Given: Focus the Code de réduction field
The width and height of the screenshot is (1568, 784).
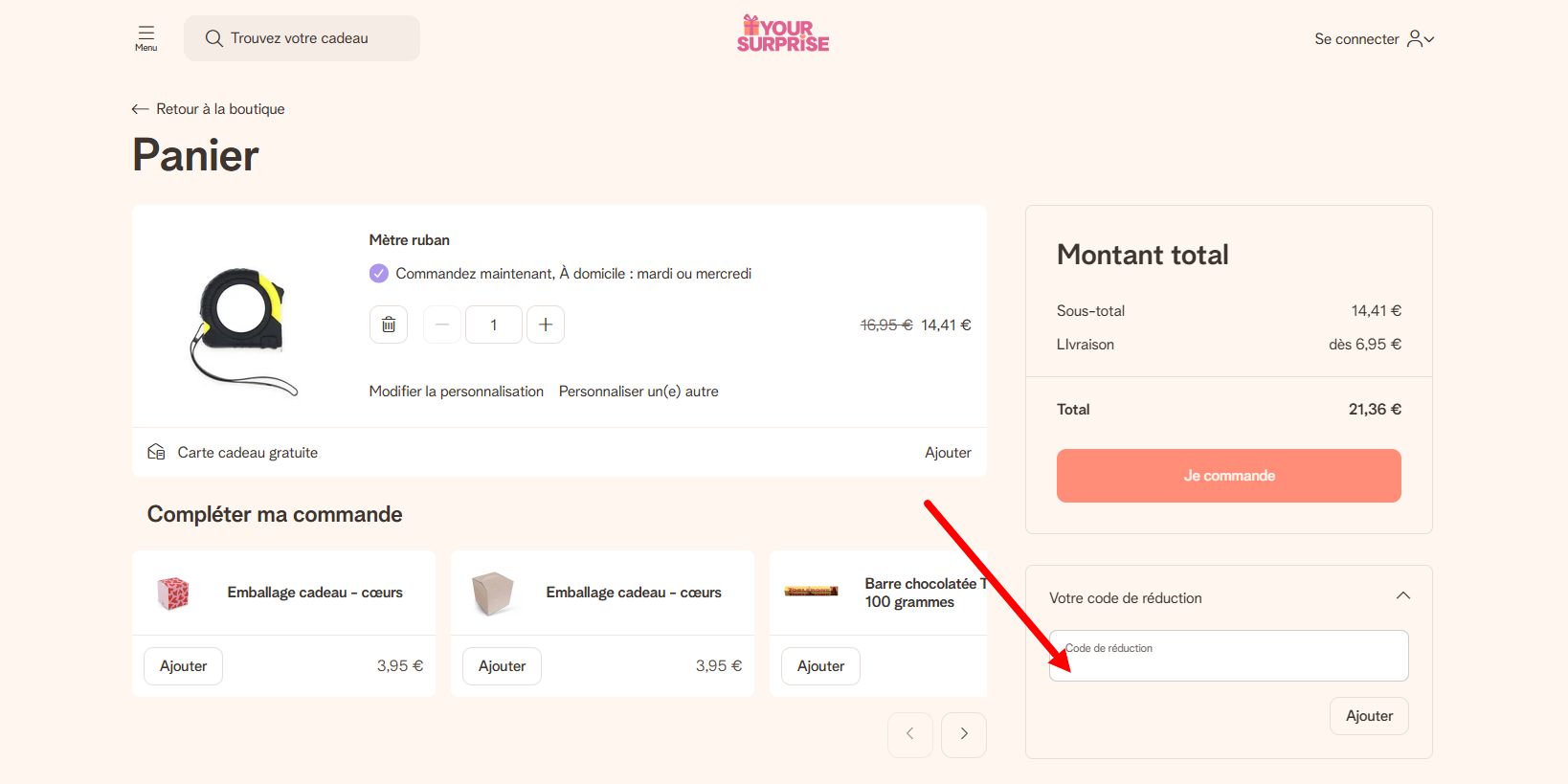Looking at the screenshot, I should point(1229,656).
